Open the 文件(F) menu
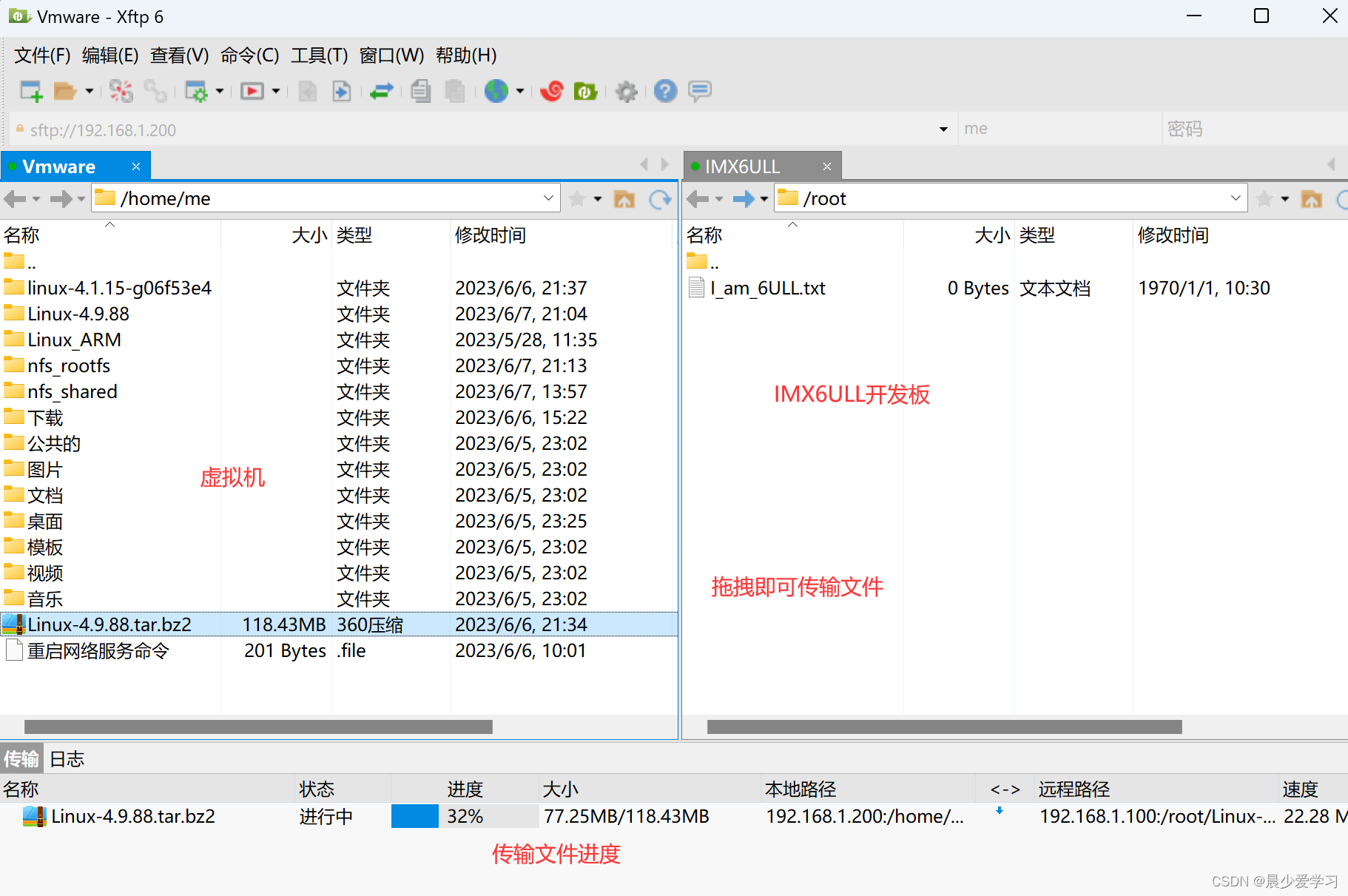Image resolution: width=1348 pixels, height=896 pixels. [42, 55]
